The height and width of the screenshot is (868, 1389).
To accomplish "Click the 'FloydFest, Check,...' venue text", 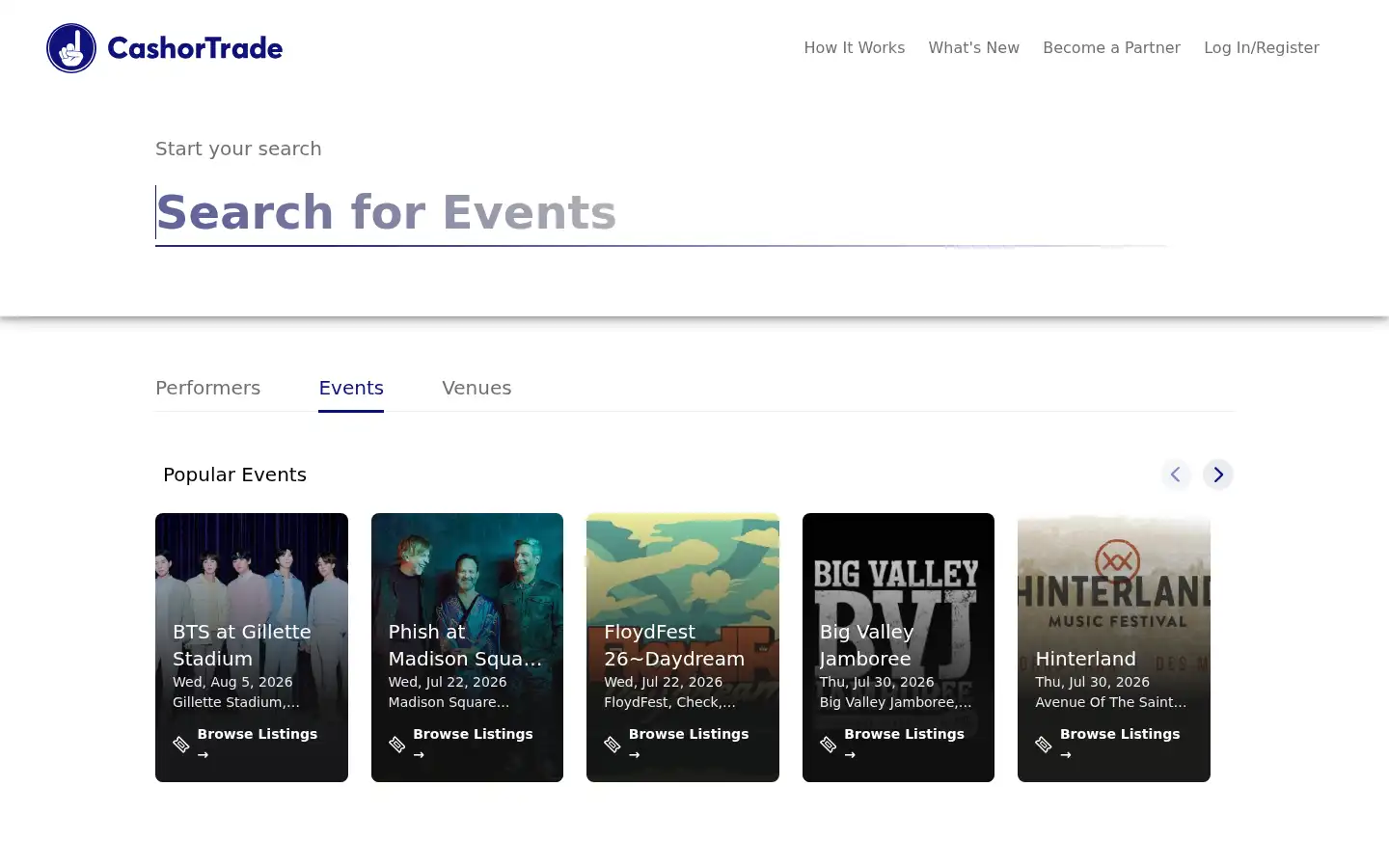I will 669,702.
